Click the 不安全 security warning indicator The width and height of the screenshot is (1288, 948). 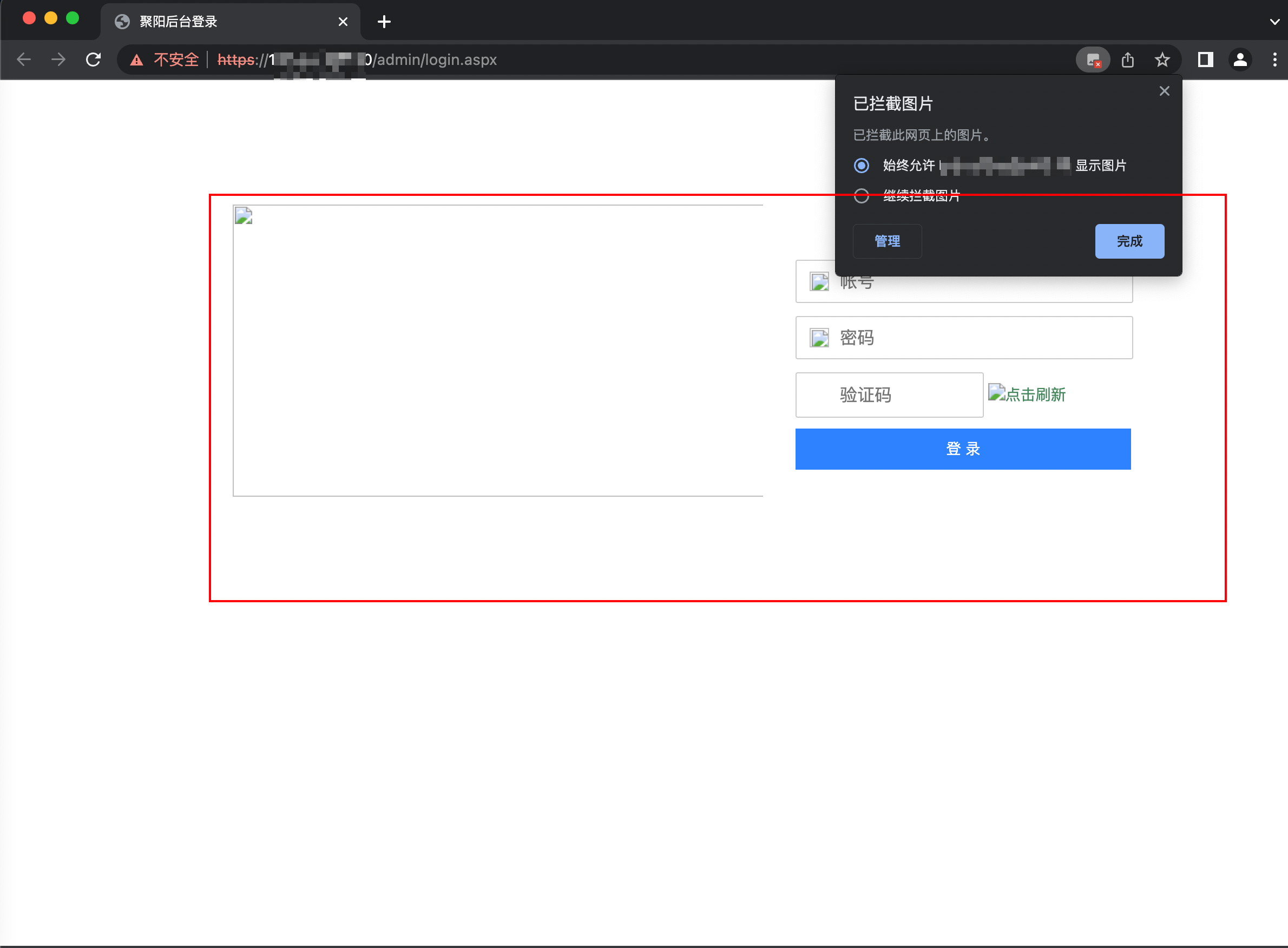pos(176,59)
